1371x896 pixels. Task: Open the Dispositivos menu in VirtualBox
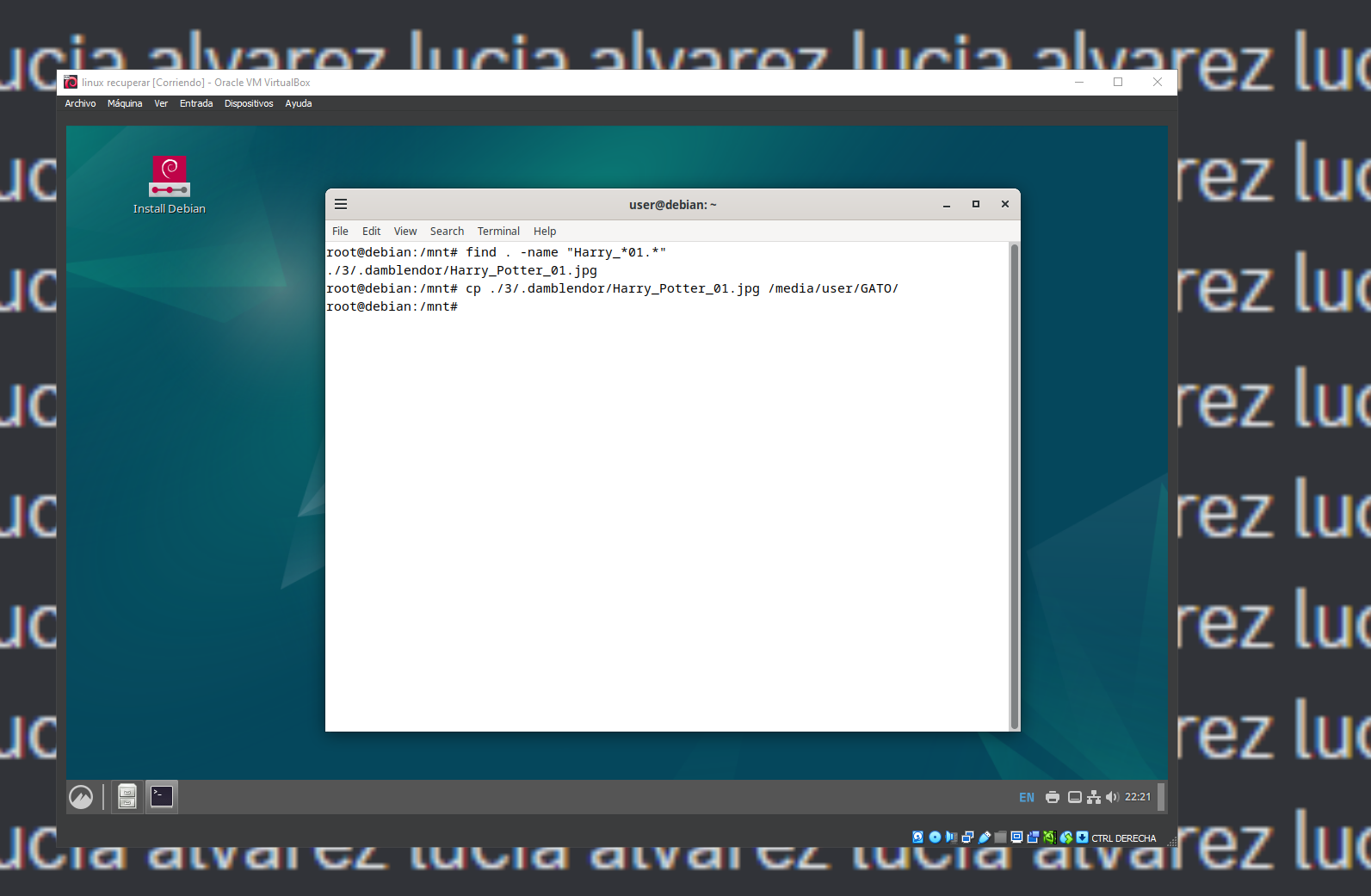coord(249,103)
